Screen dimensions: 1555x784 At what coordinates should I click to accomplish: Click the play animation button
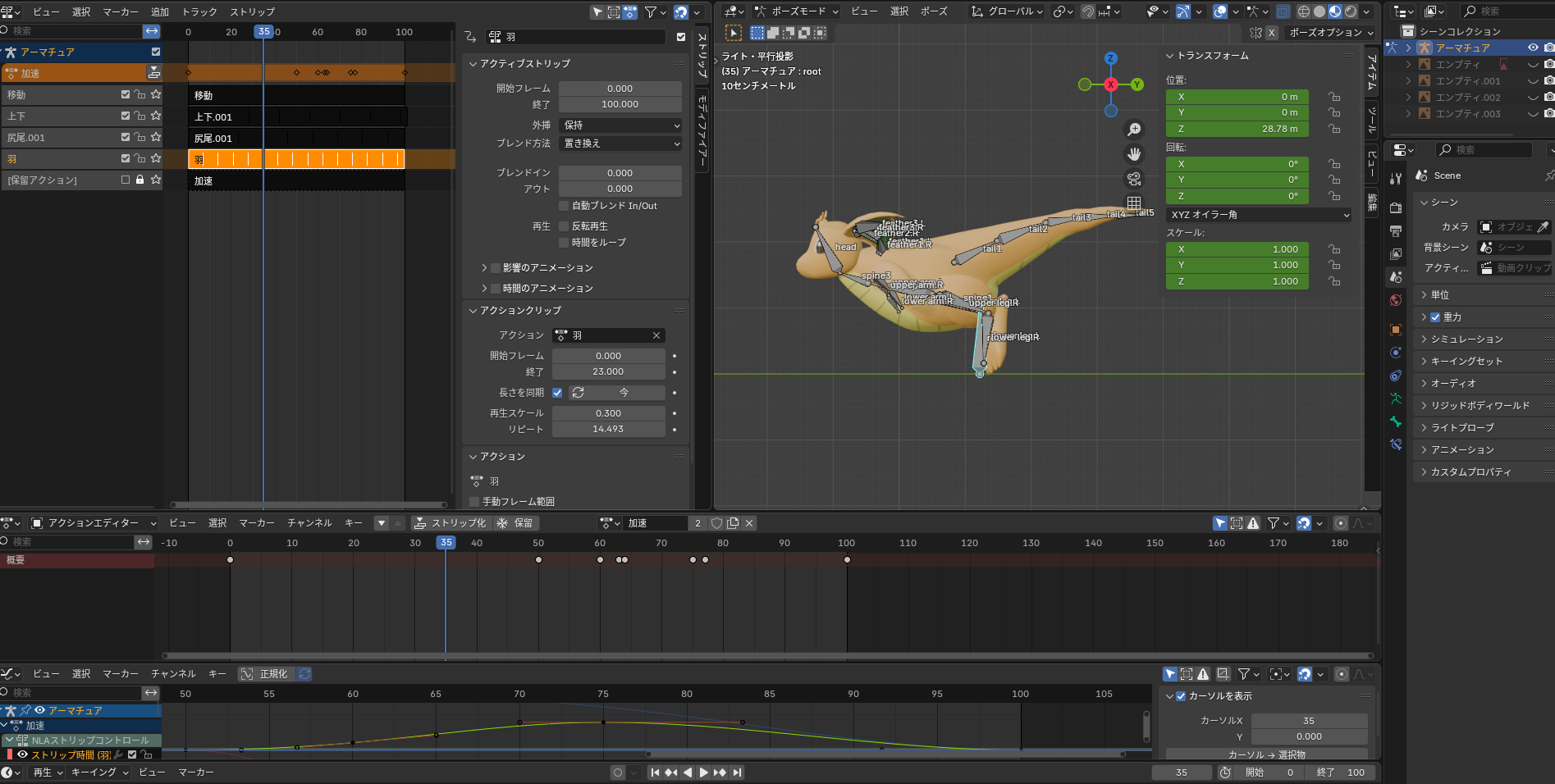pos(703,773)
